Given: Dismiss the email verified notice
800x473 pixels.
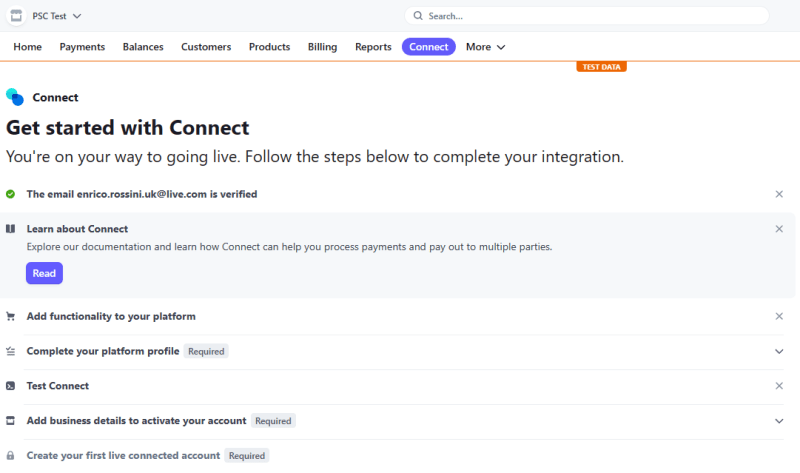Looking at the screenshot, I should point(779,194).
